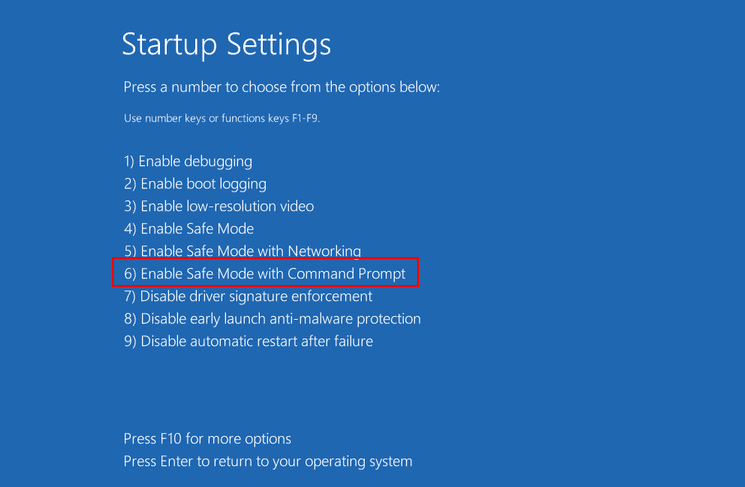Click the 'Press a number to choose' instruction
The height and width of the screenshot is (487, 745).
pos(281,88)
